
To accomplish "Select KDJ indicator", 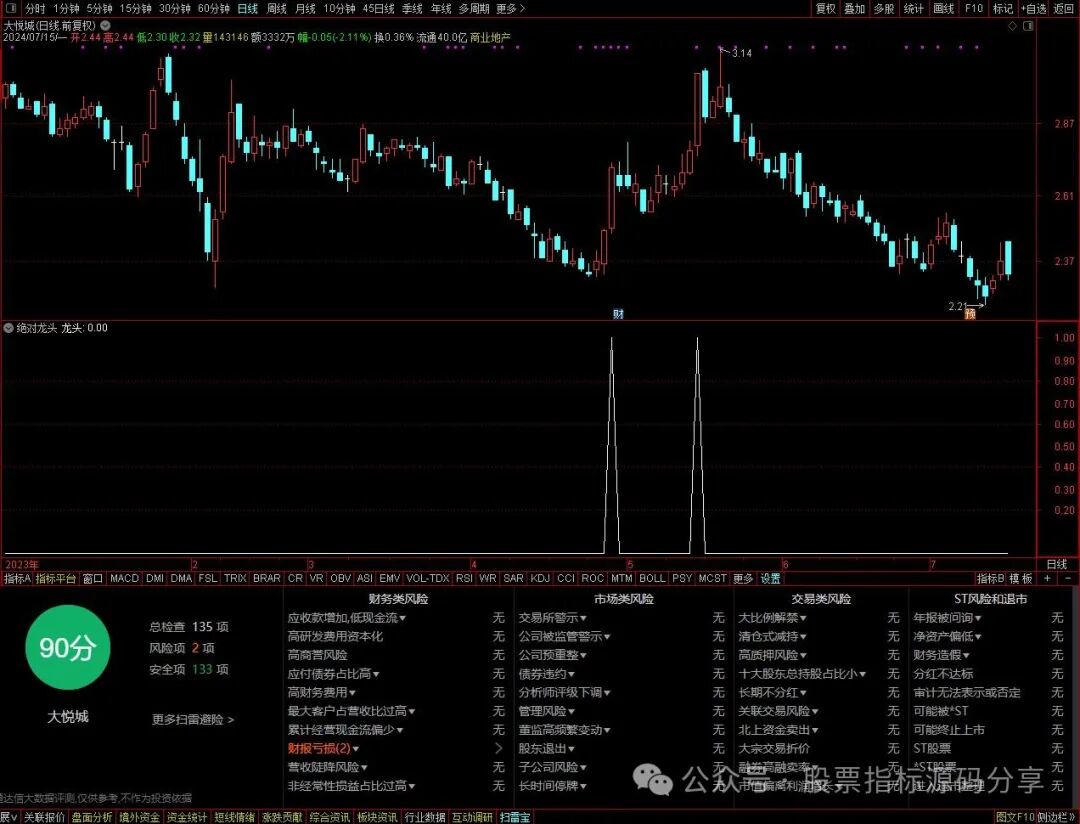I will point(540,578).
